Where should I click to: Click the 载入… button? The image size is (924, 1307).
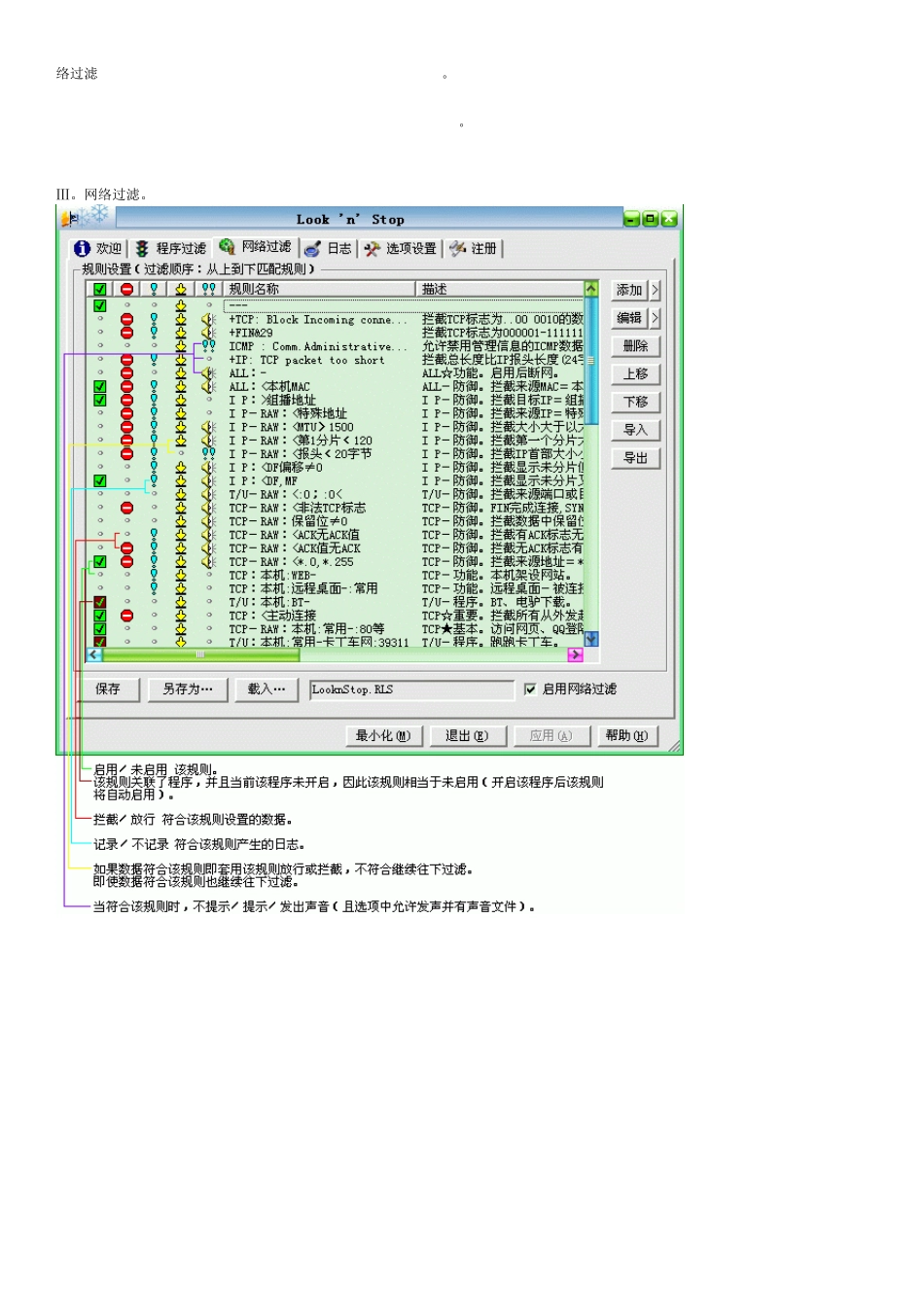pos(267,689)
